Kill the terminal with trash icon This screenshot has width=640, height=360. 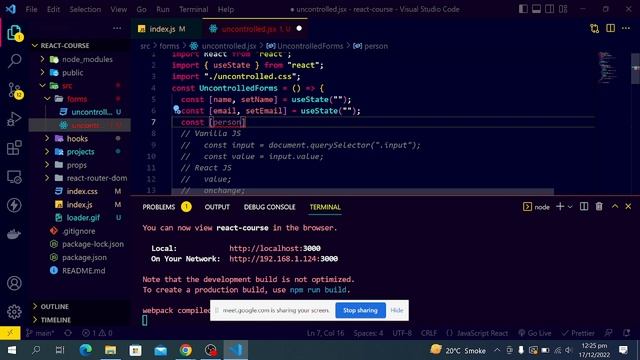pos(599,207)
